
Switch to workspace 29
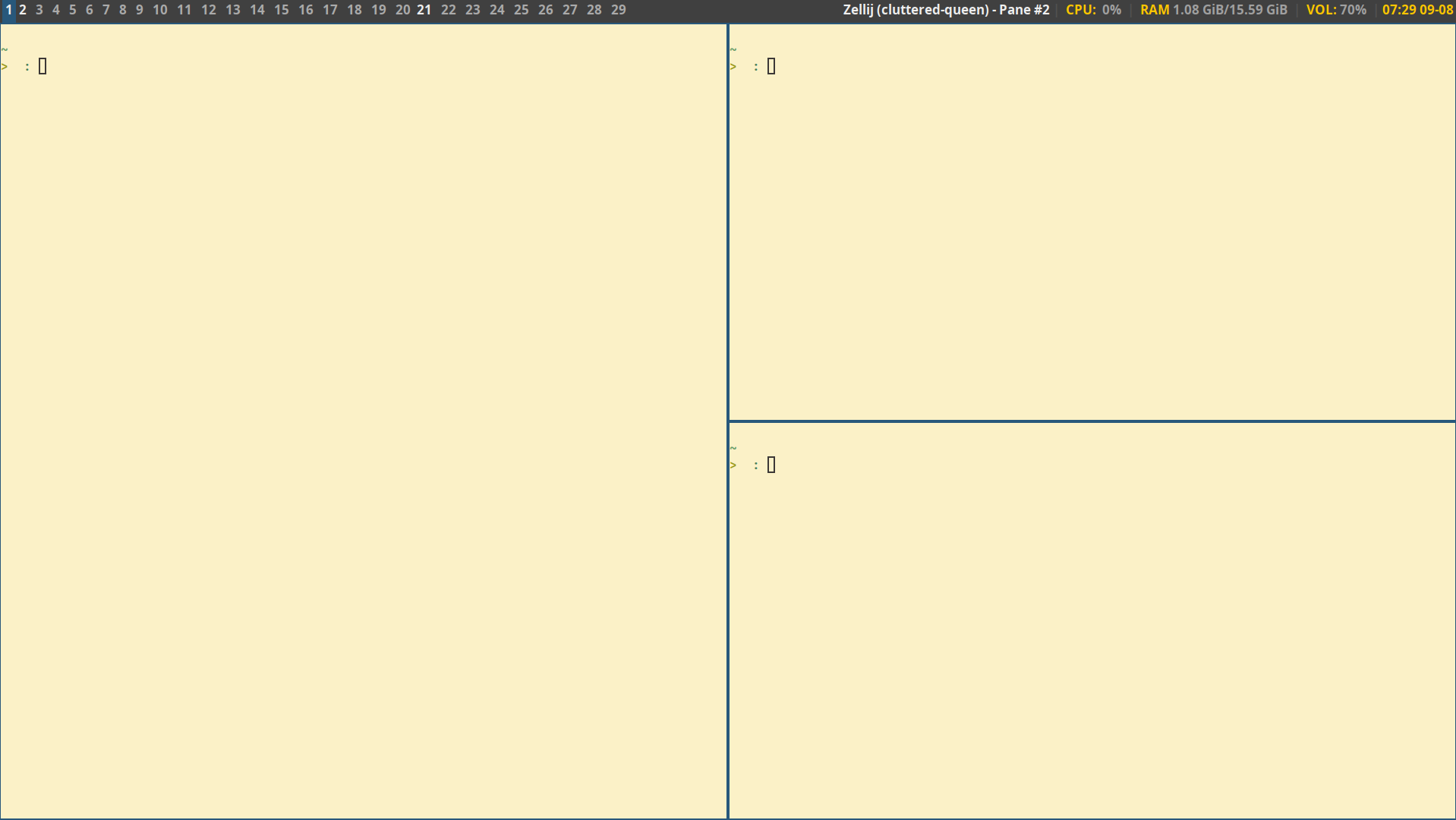619,10
